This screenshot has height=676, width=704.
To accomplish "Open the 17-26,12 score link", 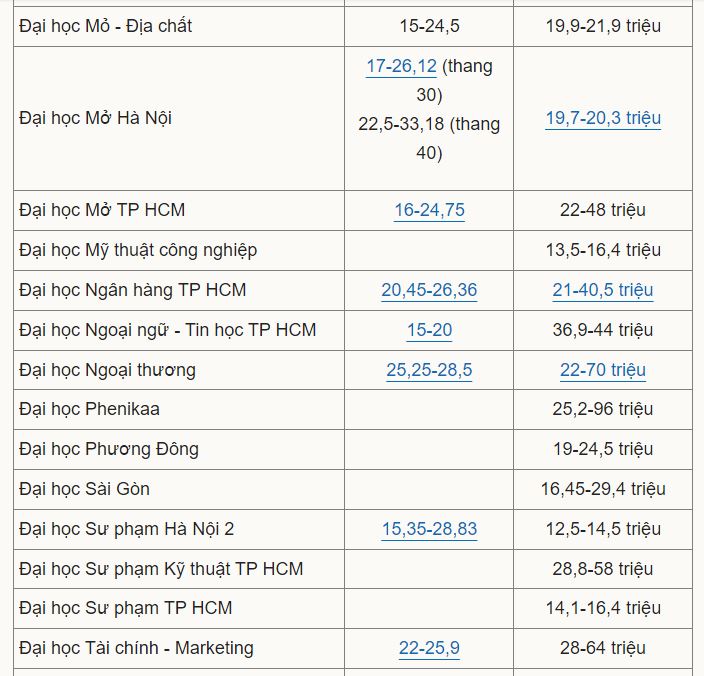I will tap(401, 67).
